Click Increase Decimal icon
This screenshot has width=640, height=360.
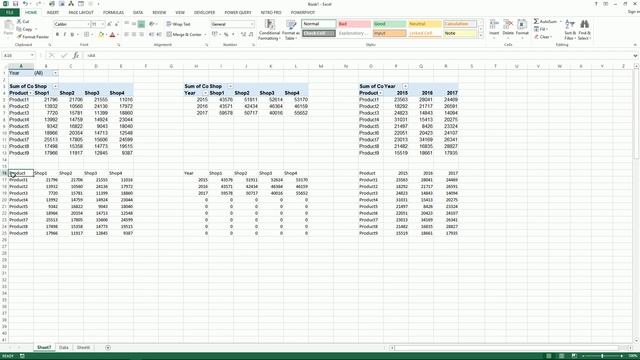click(x=244, y=35)
